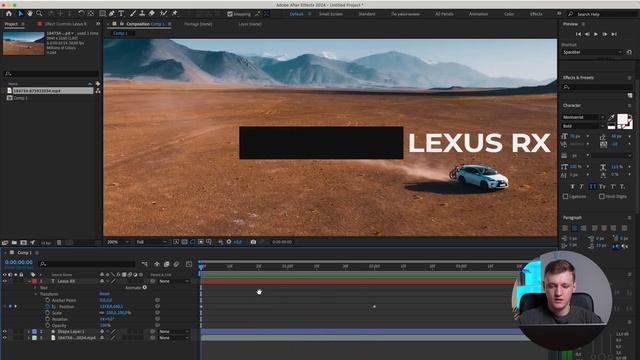
Task: Click the timeline layer search field
Action: point(87,264)
